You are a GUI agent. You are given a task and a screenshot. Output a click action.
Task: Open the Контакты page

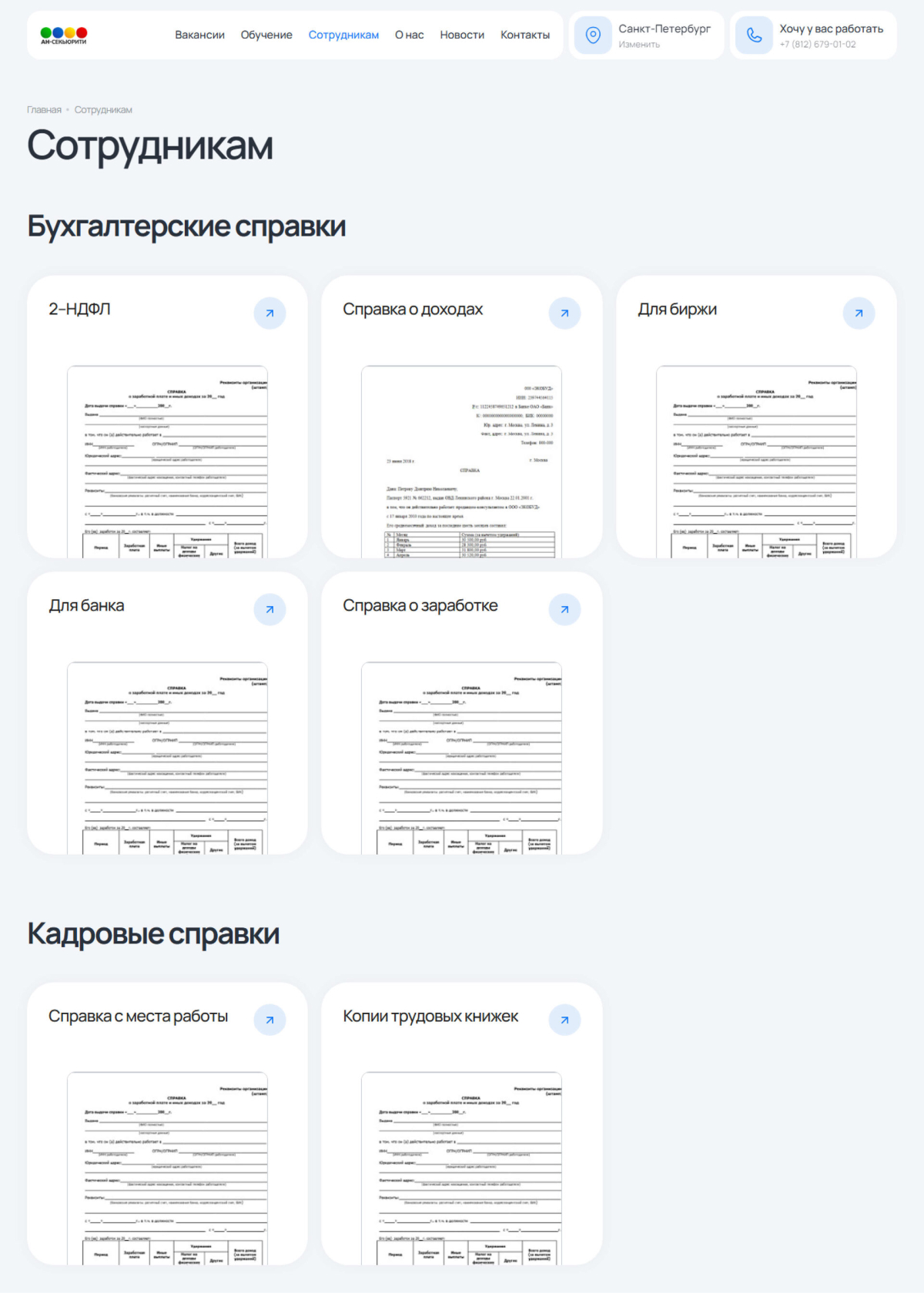point(525,35)
